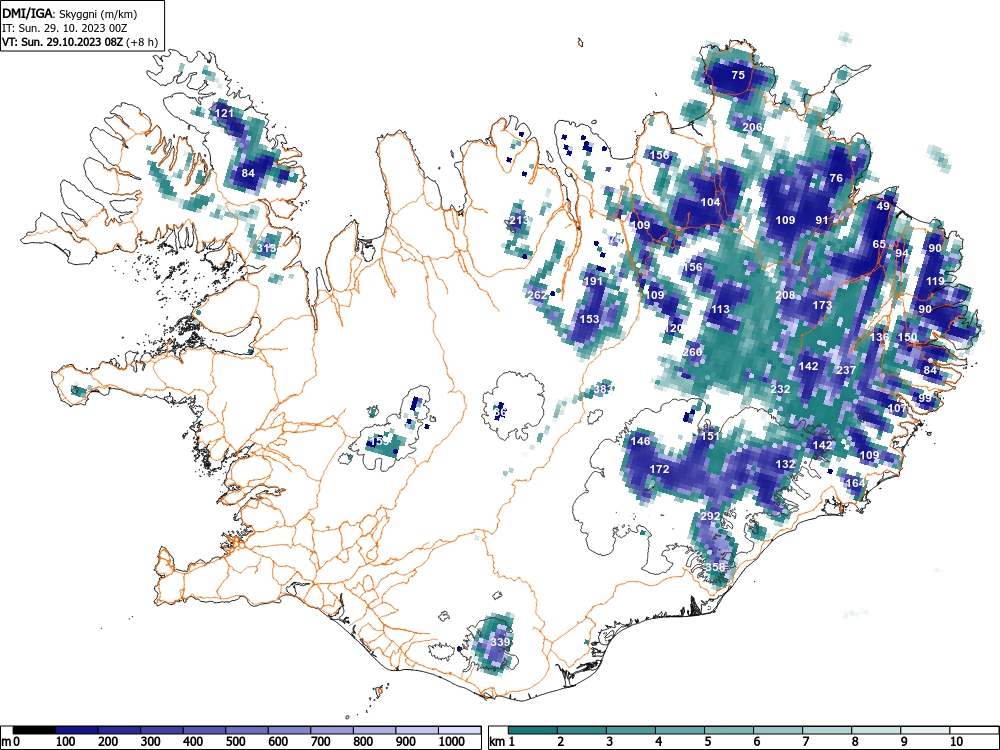Click the 'DMI/IGA: Skyggni (m/km)' title text
The image size is (1000, 750).
70,13
